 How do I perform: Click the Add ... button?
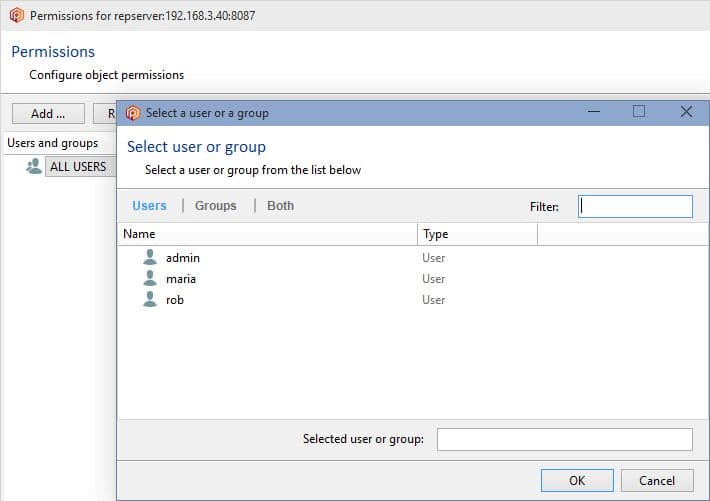[x=48, y=114]
